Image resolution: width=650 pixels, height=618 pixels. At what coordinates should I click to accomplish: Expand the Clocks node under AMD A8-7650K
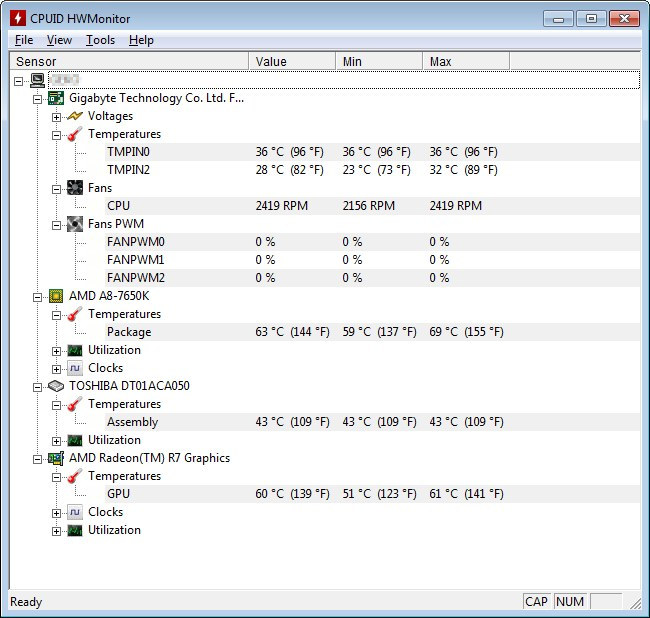(x=56, y=369)
